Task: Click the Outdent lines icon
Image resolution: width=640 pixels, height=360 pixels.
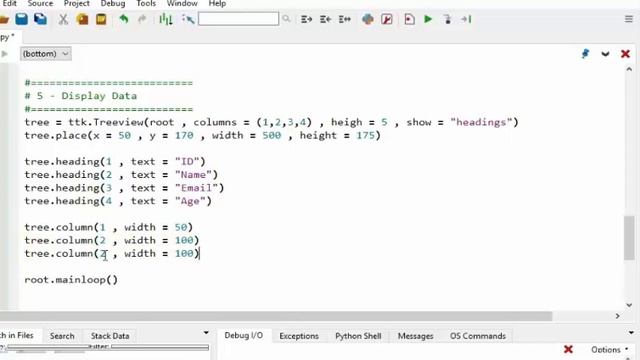Action: (325, 19)
